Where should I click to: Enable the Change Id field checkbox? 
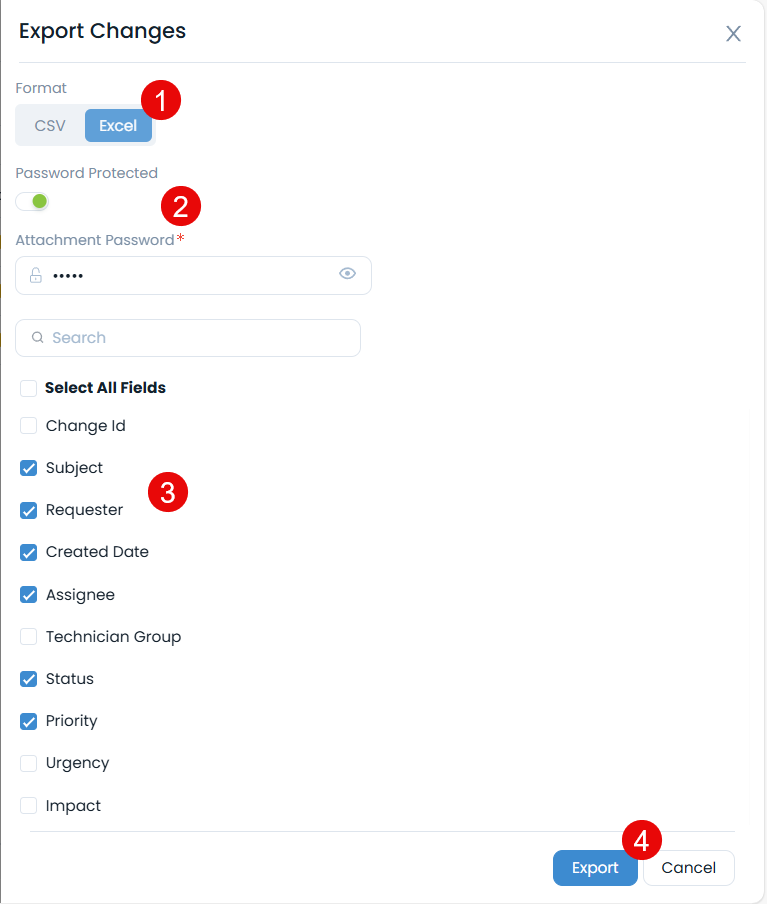(x=29, y=426)
